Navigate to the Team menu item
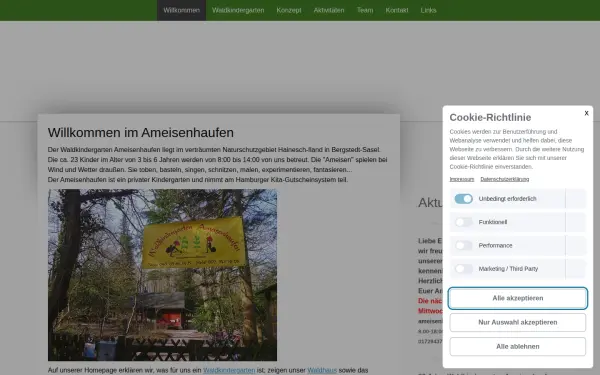600x375 pixels. click(x=365, y=10)
